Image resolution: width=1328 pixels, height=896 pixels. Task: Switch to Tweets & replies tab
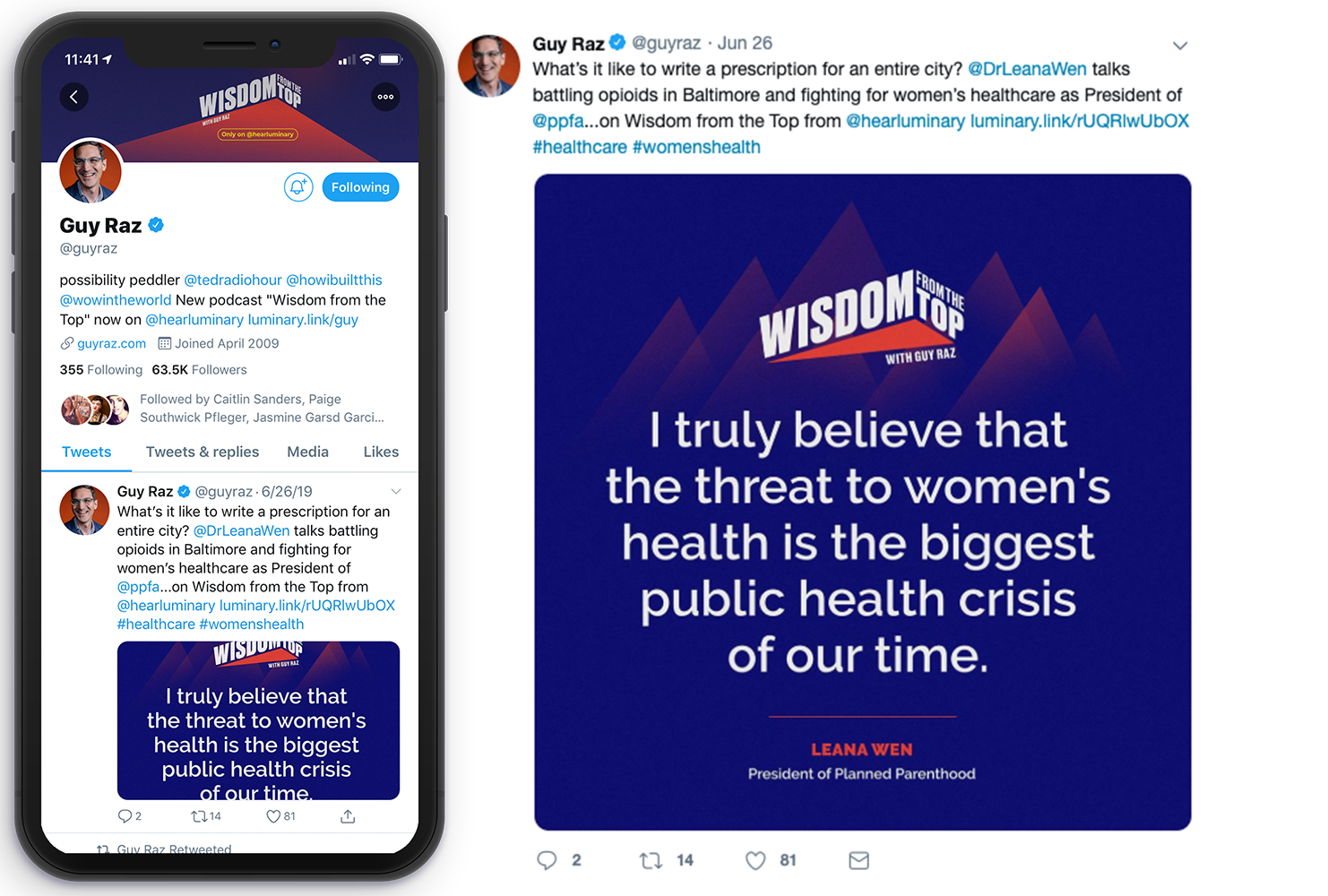[203, 452]
